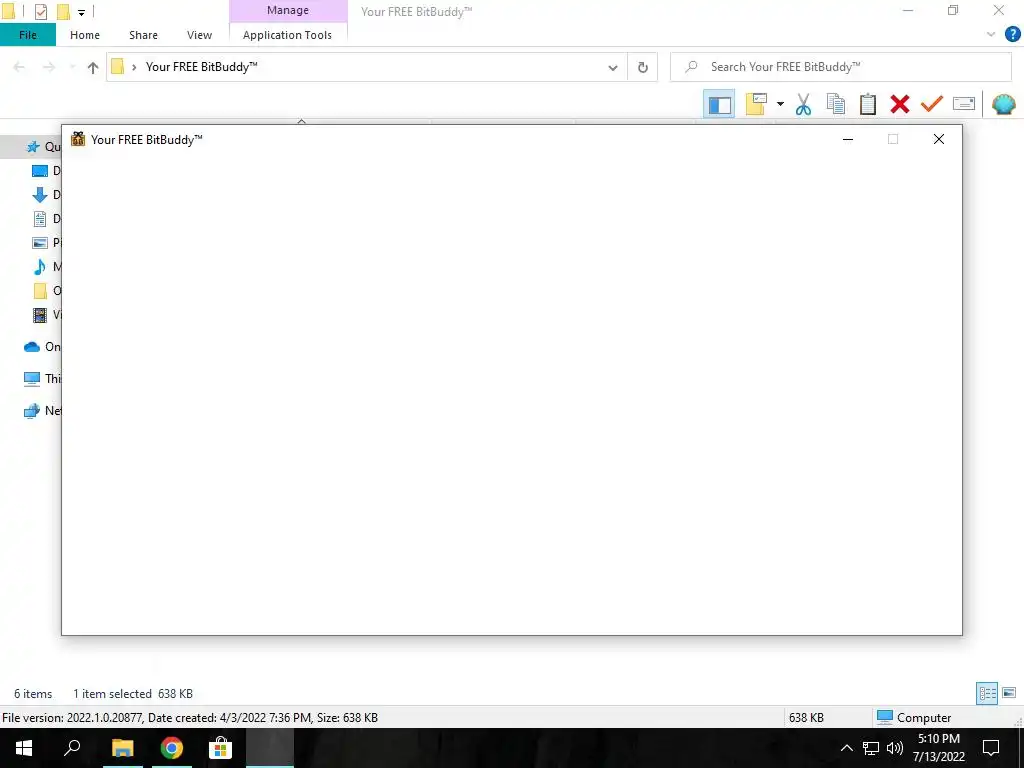Click the '6 items' status text
Screen dimensions: 1024x768
click(33, 694)
